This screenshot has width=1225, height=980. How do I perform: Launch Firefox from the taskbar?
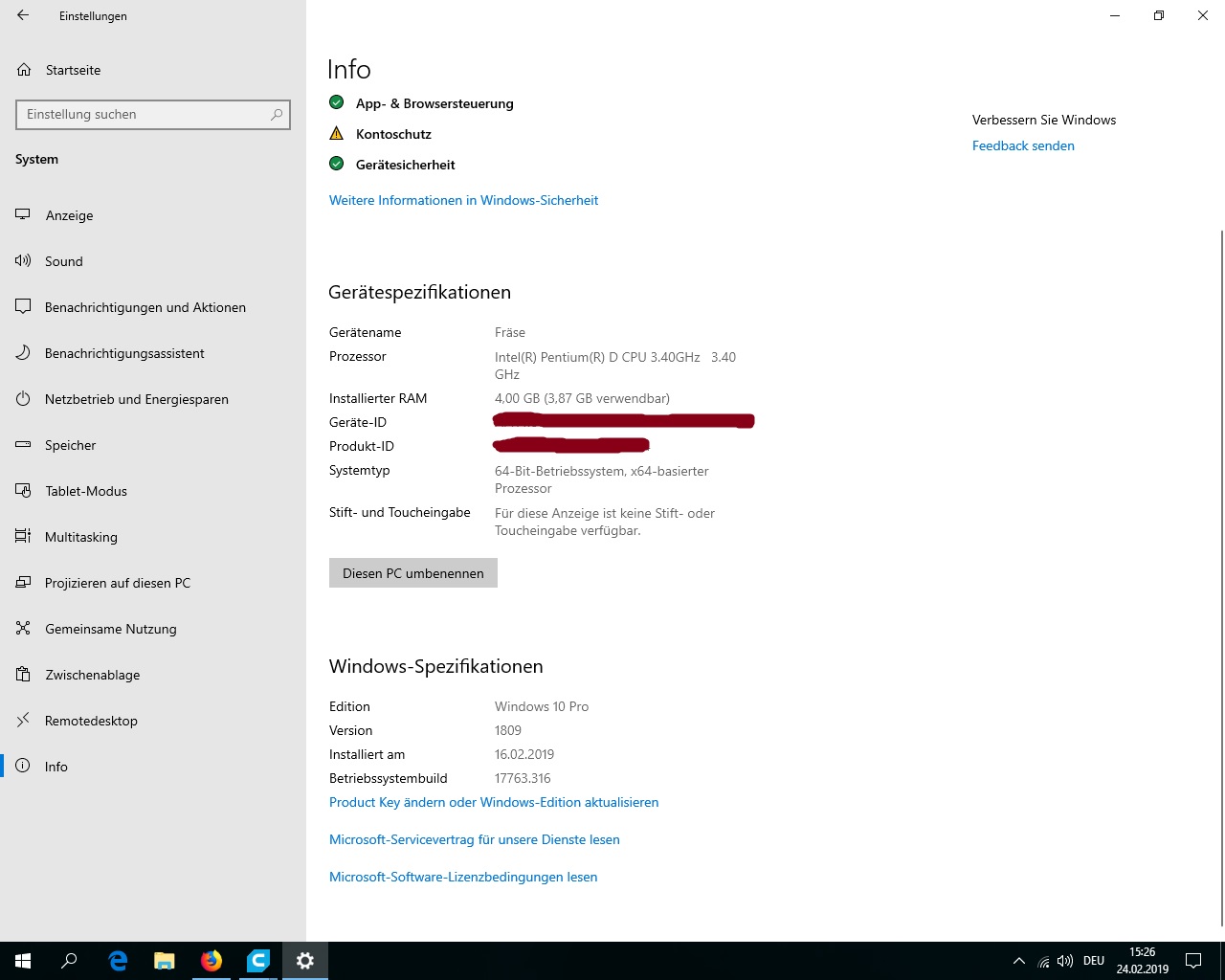pyautogui.click(x=212, y=961)
